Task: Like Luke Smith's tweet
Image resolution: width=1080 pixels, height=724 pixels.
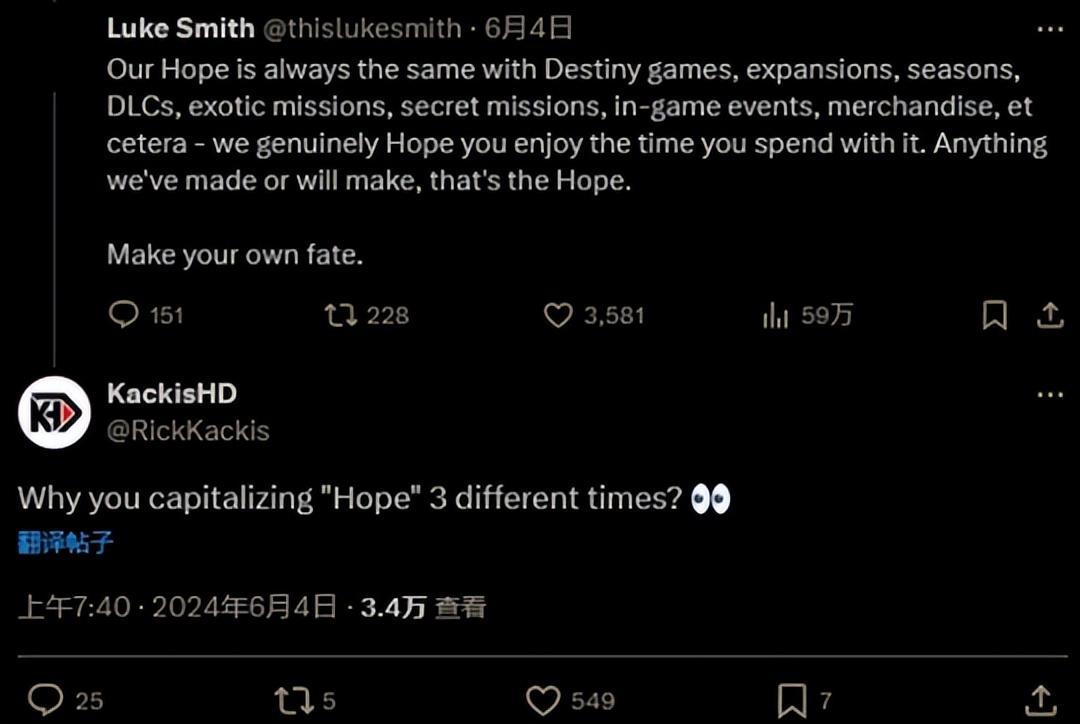Action: tap(557, 316)
